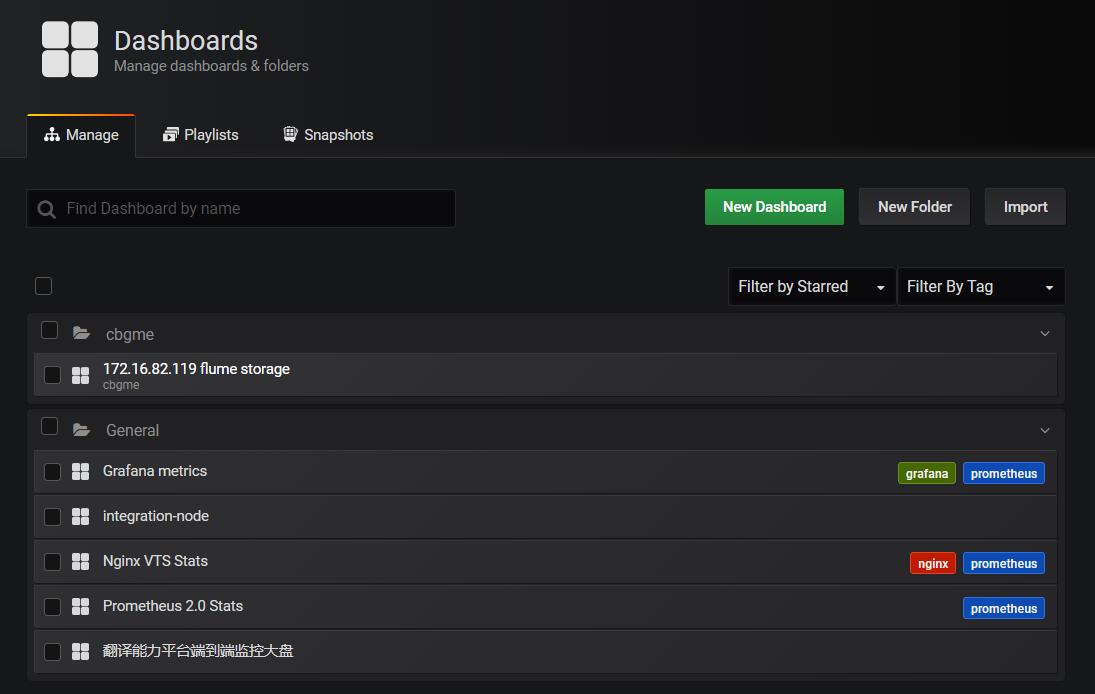Viewport: 1095px width, 694px height.
Task: Select the blue prometheus tag on Nginx VTS Stats
Action: (x=1003, y=562)
